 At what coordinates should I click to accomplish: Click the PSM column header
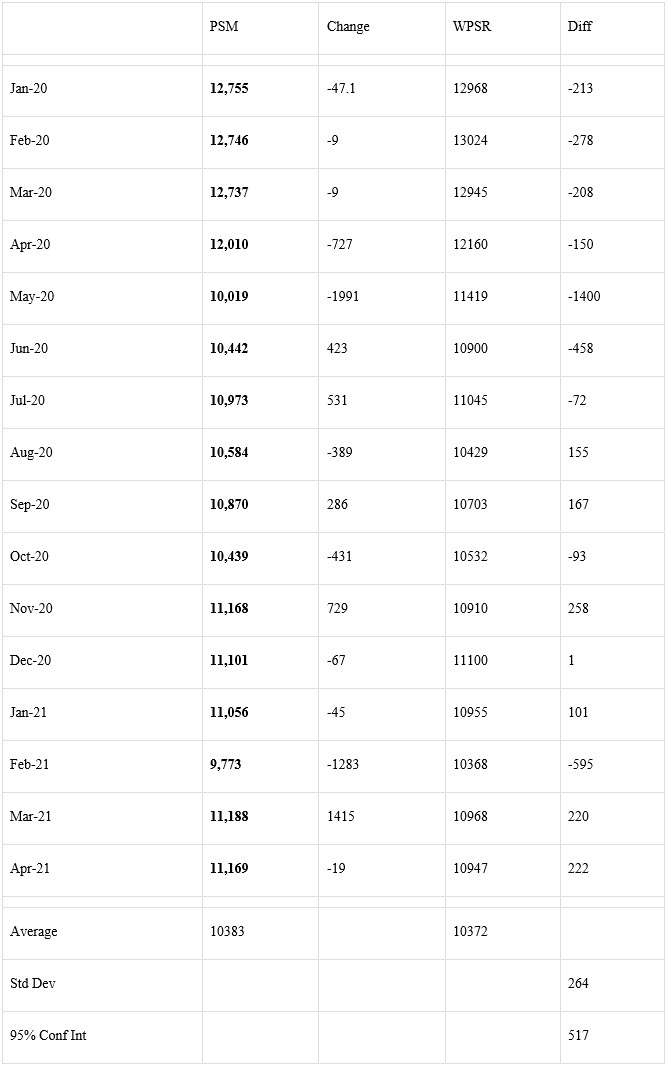pyautogui.click(x=224, y=27)
